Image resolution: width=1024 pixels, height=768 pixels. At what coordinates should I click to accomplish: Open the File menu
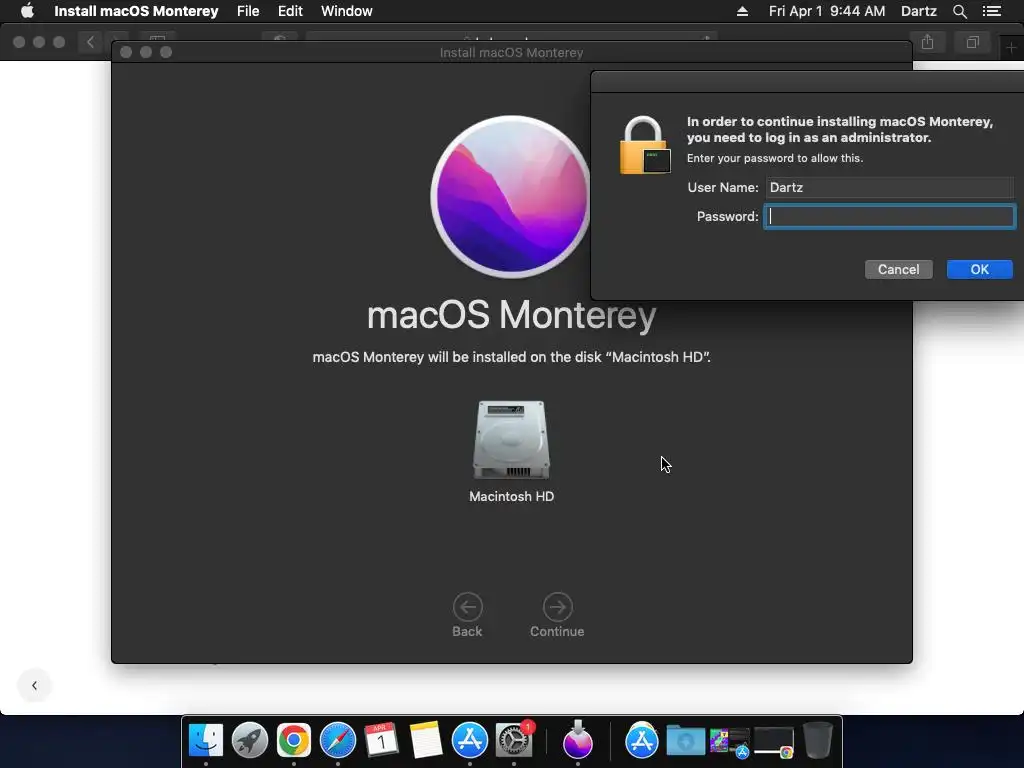pyautogui.click(x=248, y=11)
